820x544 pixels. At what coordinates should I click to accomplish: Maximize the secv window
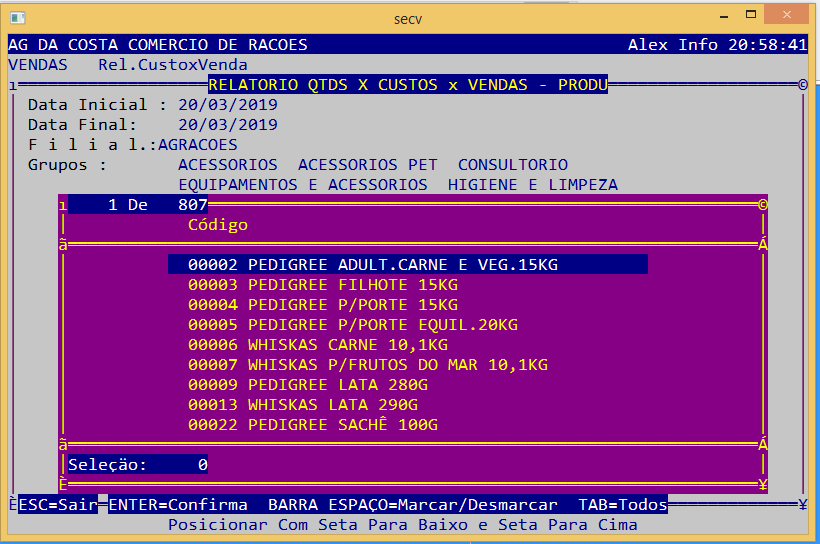[x=751, y=15]
